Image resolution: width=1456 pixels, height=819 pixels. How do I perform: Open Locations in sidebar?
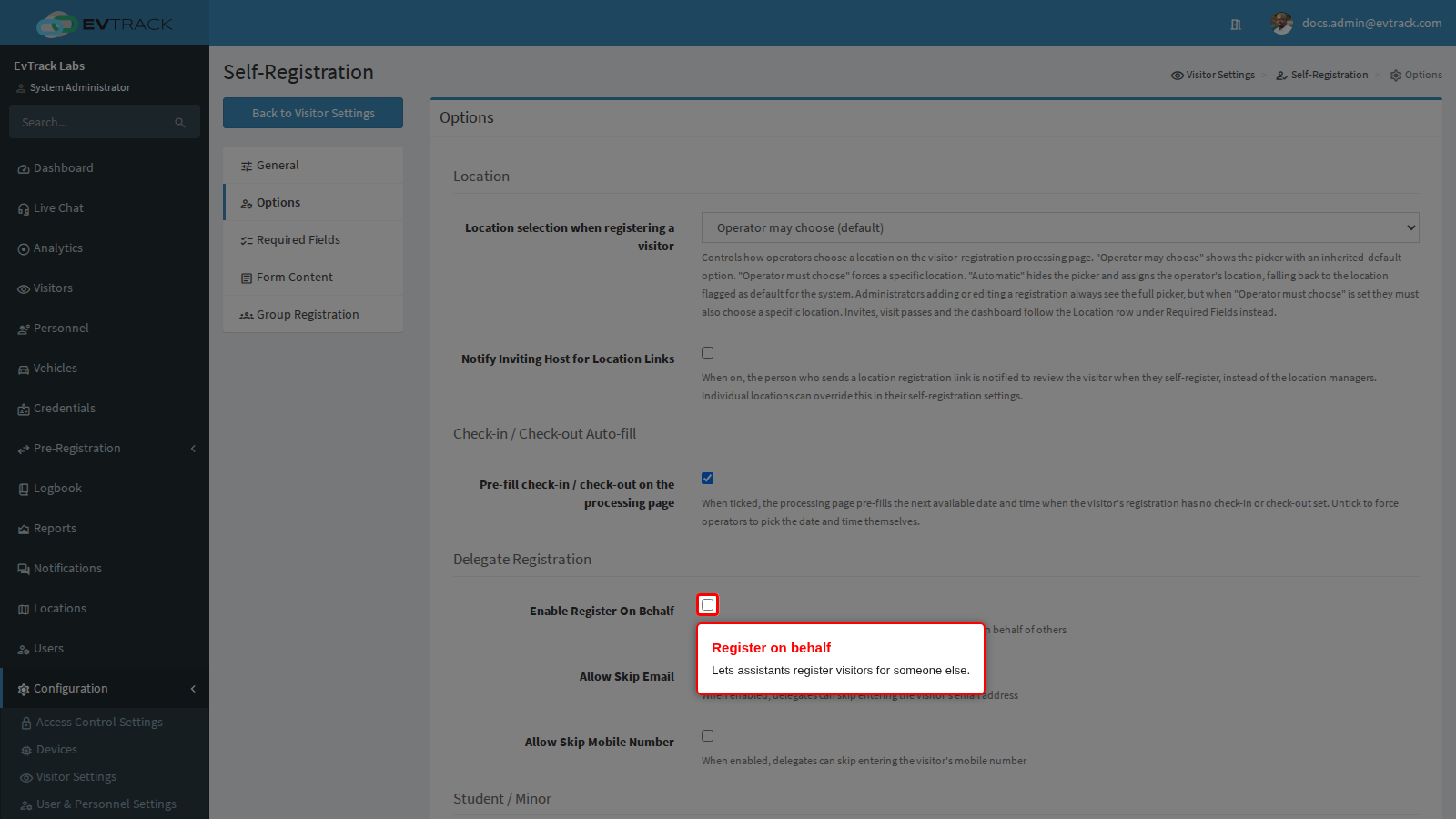coord(105,609)
